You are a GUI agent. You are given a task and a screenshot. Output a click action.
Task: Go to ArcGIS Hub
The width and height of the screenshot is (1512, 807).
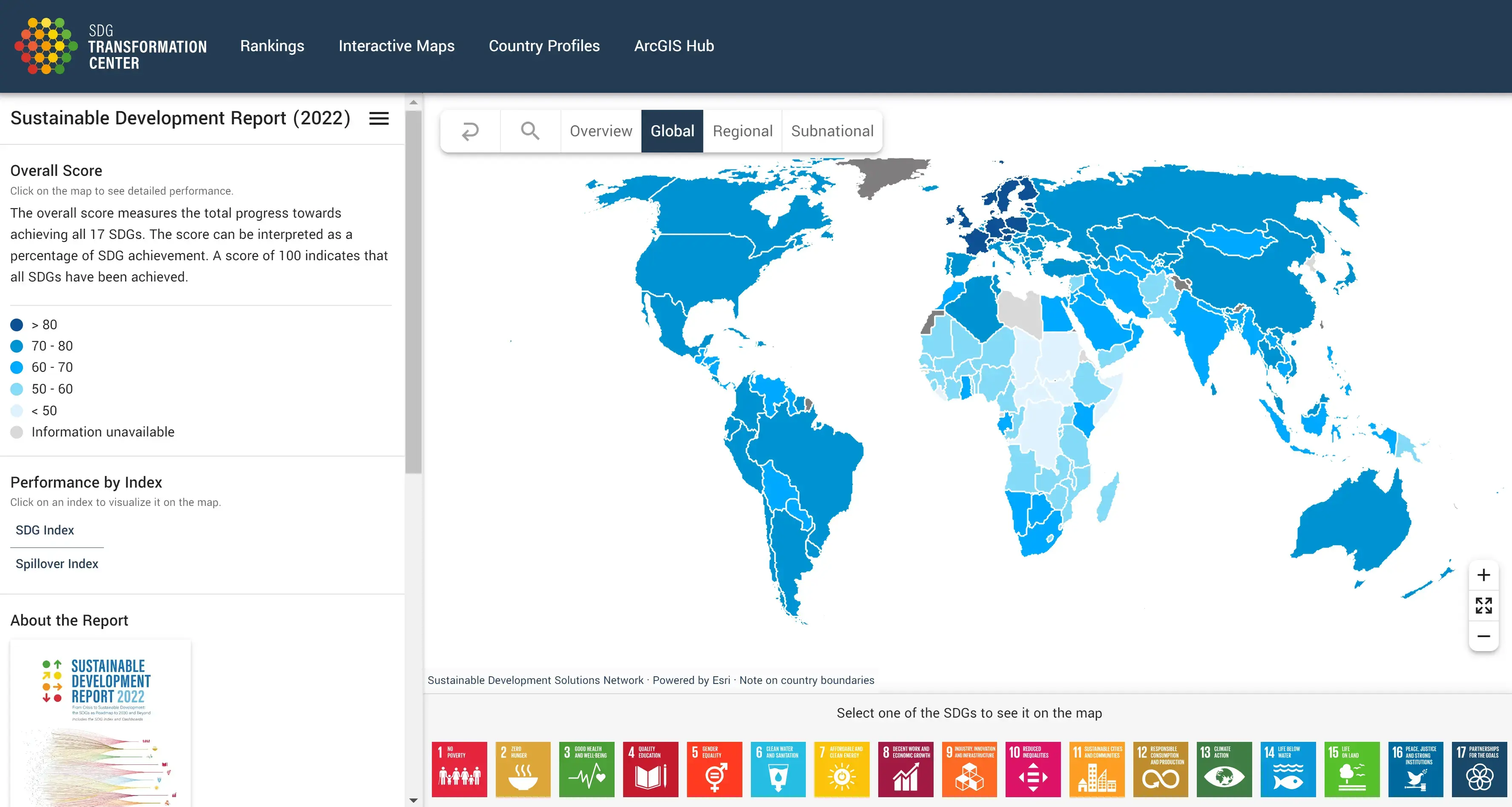click(x=674, y=46)
